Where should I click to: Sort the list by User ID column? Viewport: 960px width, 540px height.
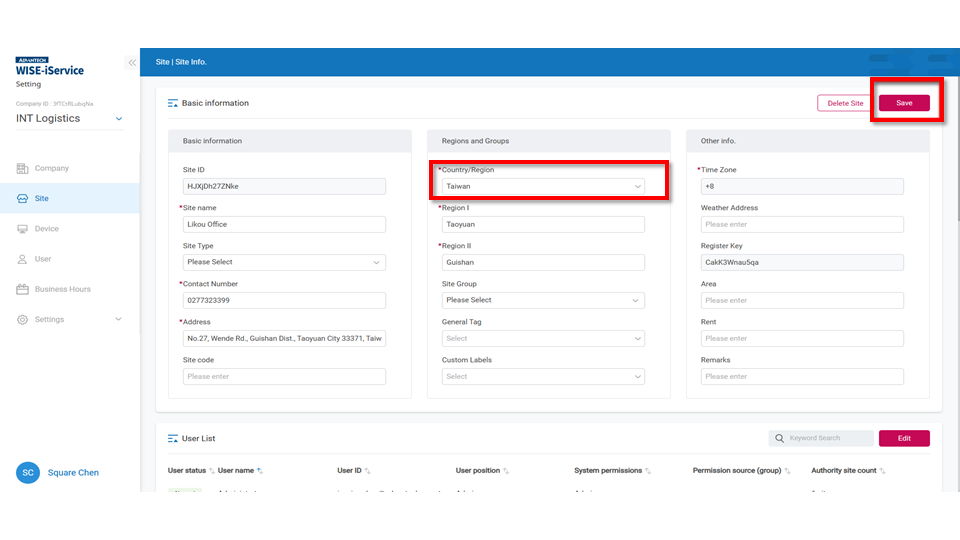pyautogui.click(x=367, y=471)
